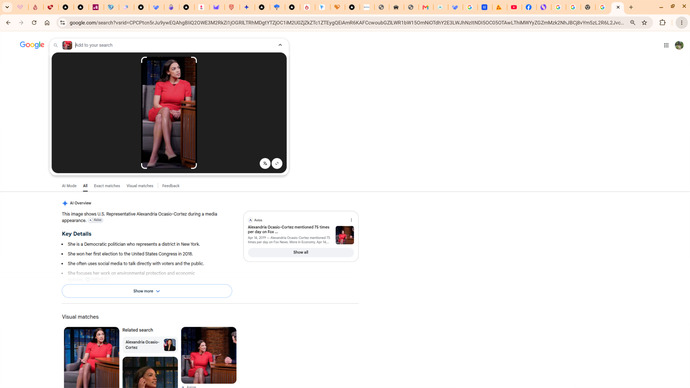
Task: Collapse the image preview with chevron
Action: (x=280, y=45)
